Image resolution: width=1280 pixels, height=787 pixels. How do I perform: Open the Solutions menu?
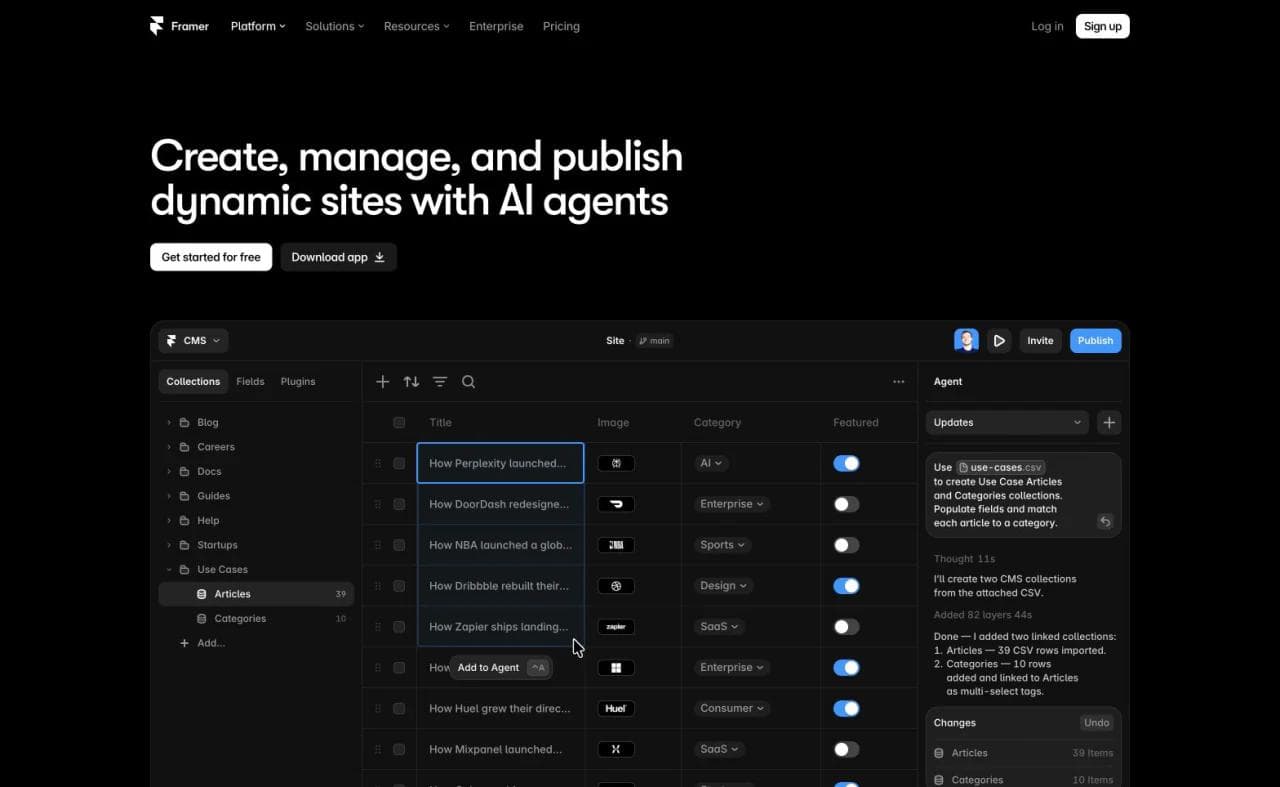tap(335, 26)
